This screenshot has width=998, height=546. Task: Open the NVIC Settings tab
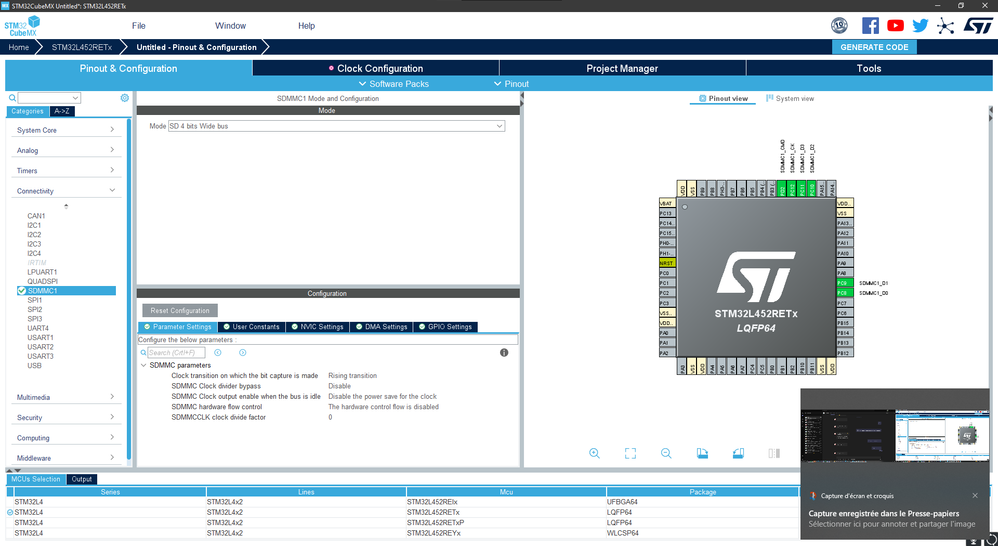point(317,326)
